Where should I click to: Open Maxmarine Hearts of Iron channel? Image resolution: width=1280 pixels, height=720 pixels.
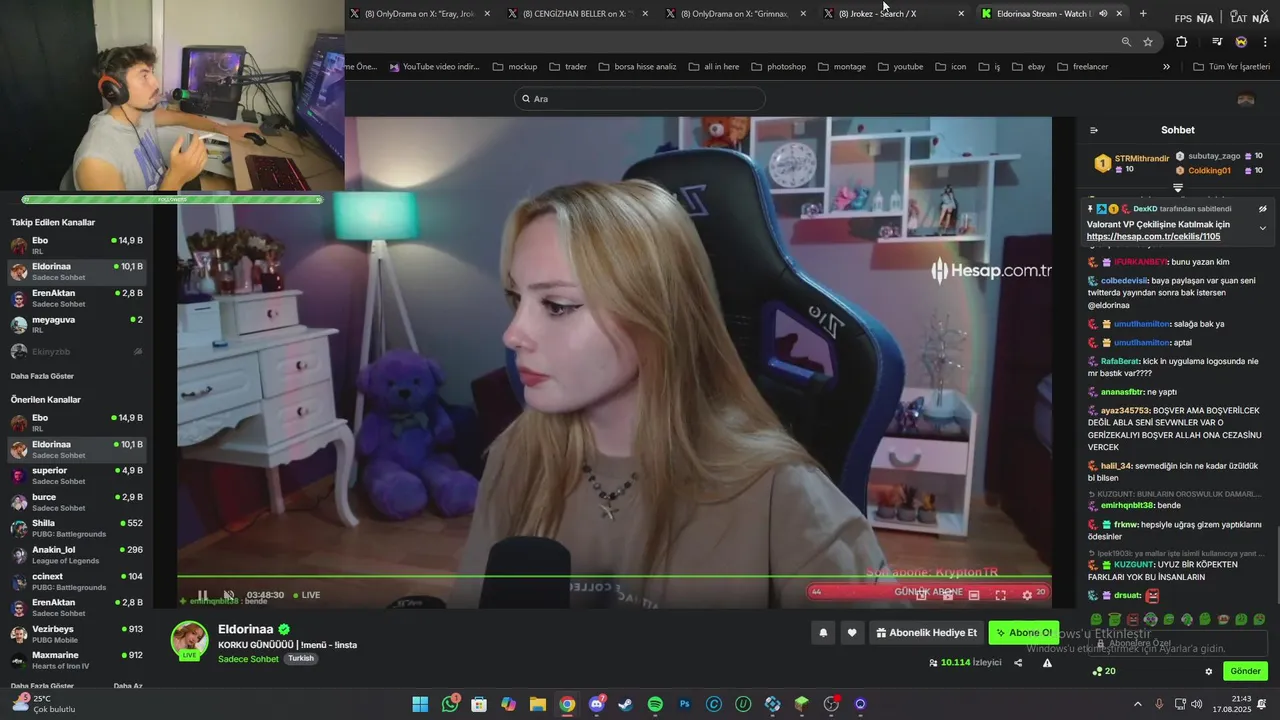(76, 660)
